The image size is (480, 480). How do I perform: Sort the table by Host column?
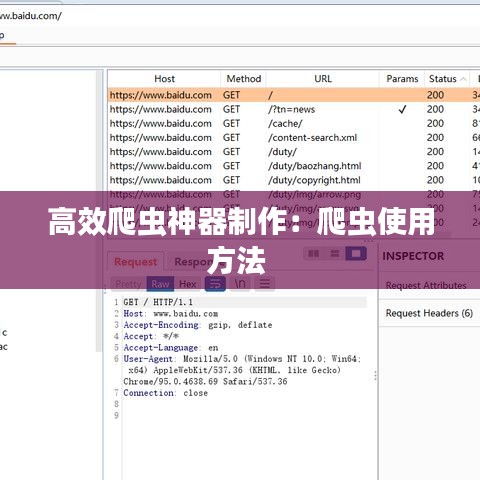[164, 79]
